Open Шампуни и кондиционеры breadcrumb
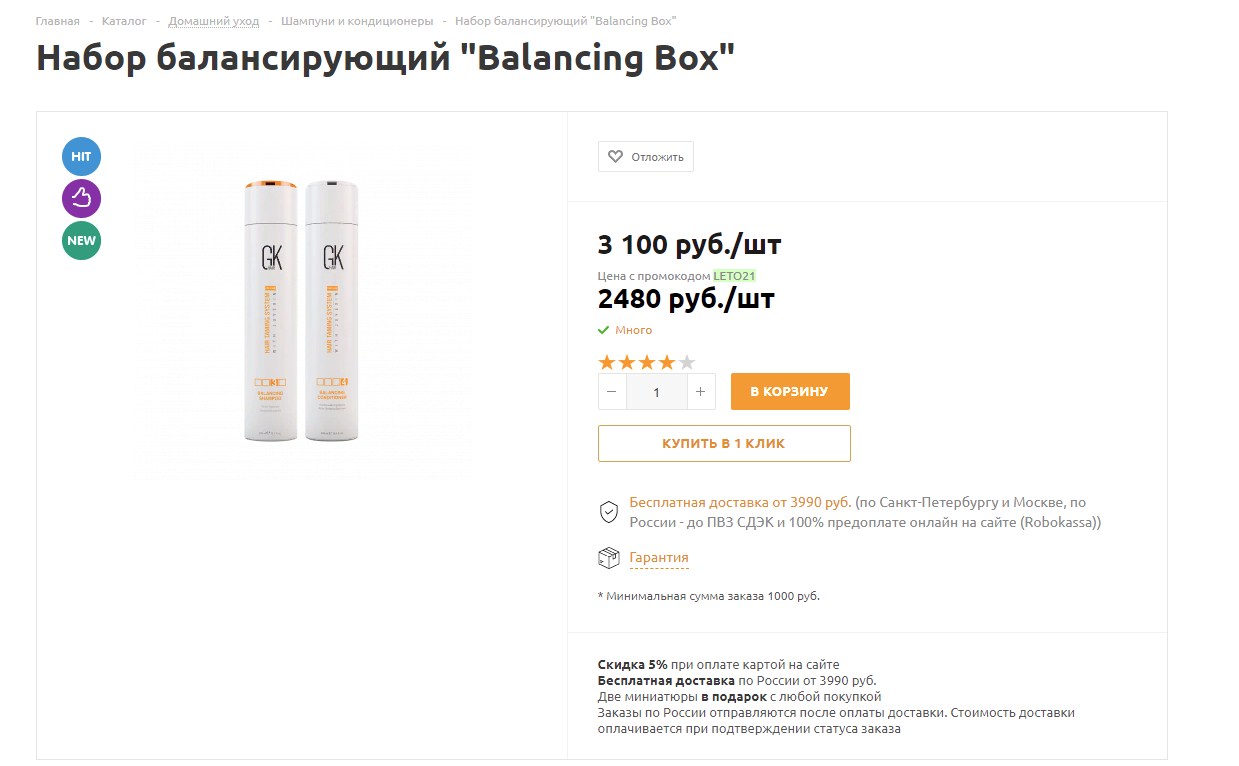 (x=357, y=21)
